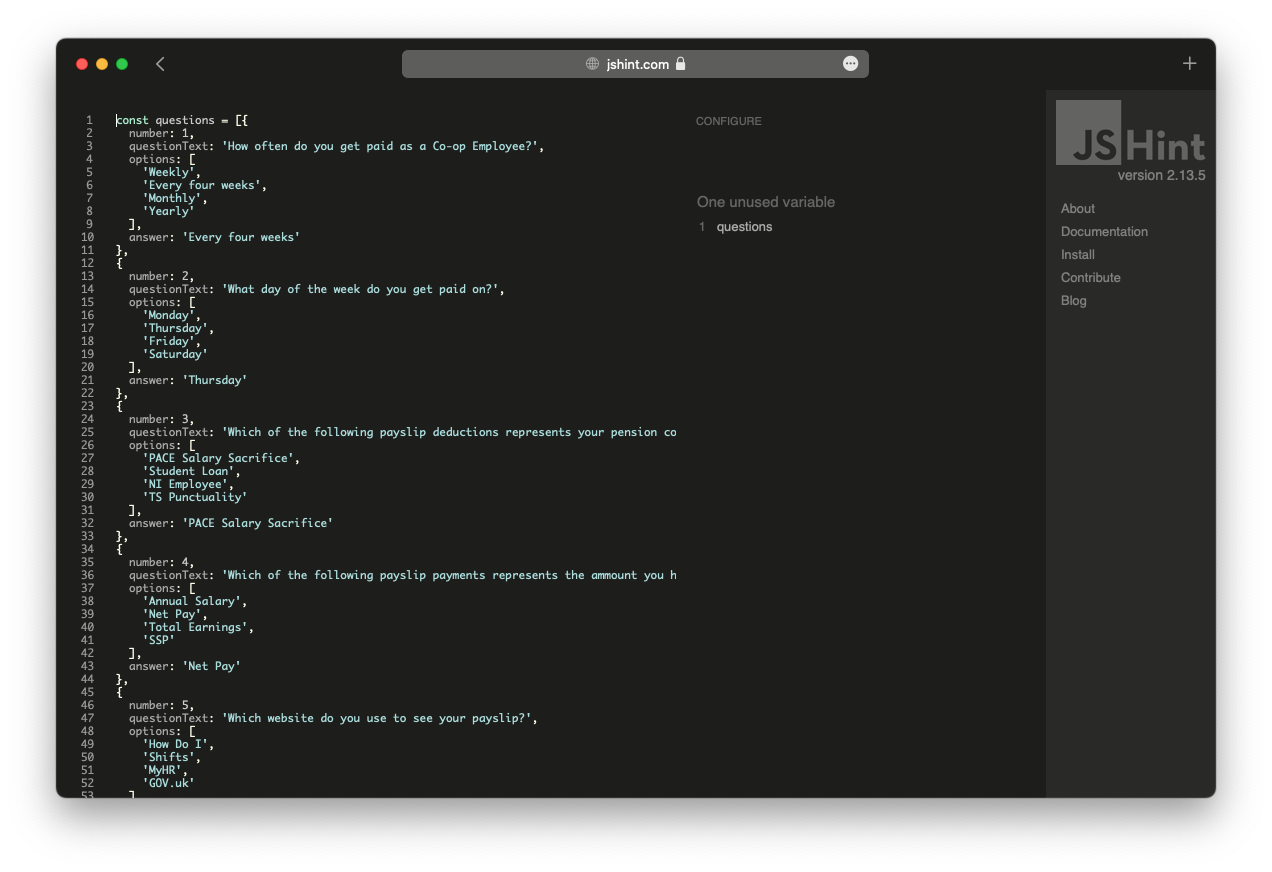This screenshot has height=872, width=1272.
Task: Open page options via the ellipsis icon
Action: [850, 63]
